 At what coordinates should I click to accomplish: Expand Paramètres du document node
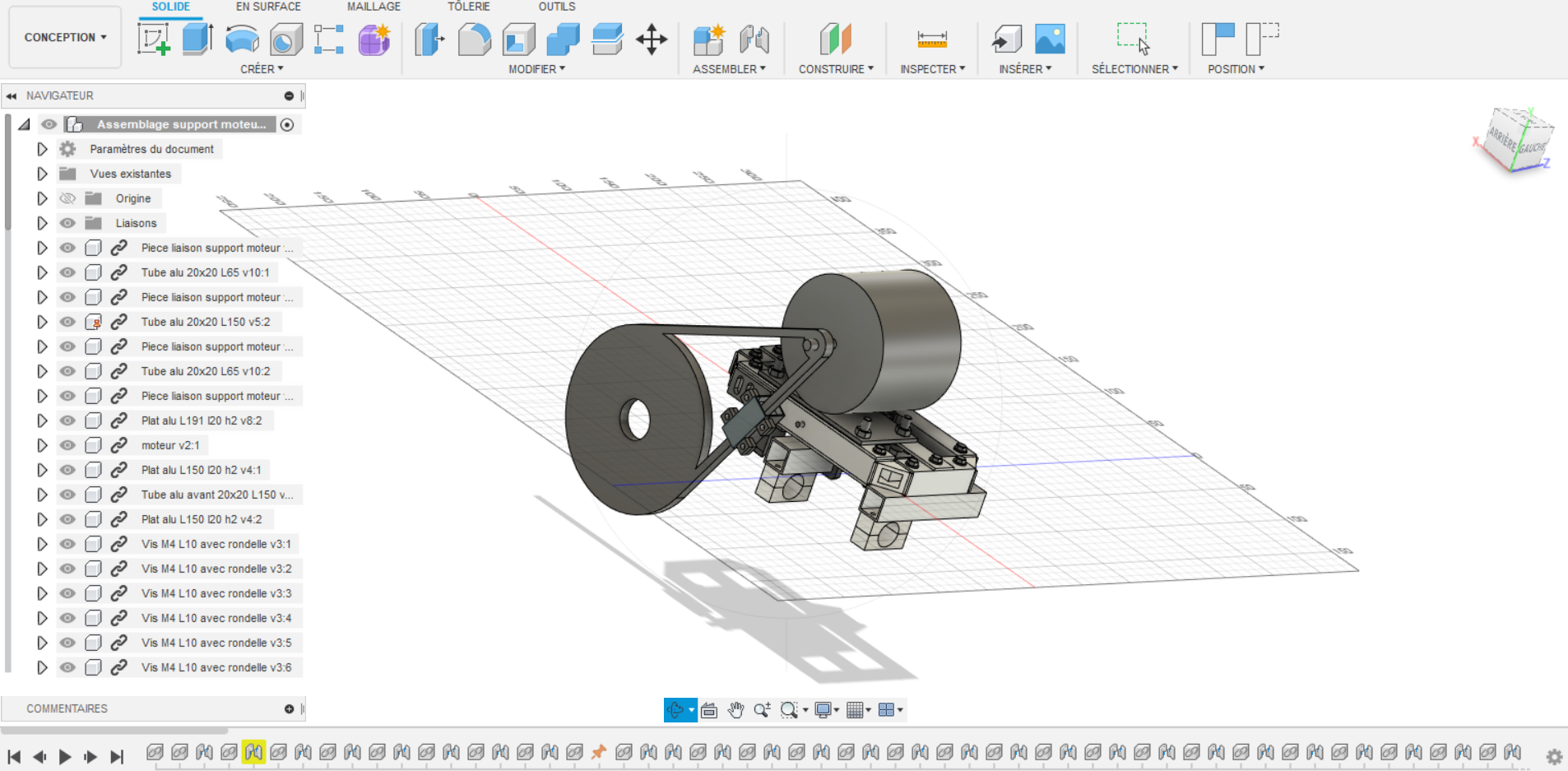tap(42, 149)
